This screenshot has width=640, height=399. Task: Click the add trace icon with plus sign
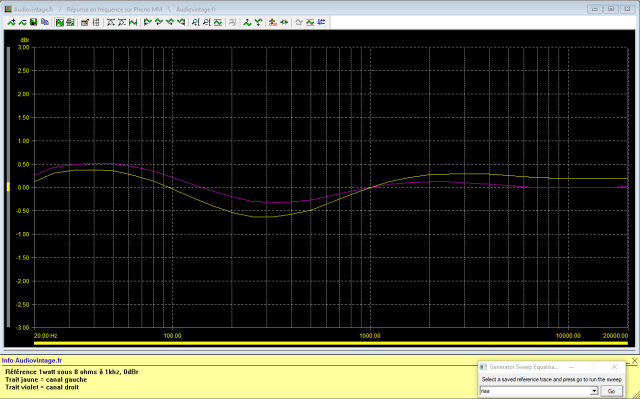pos(12,22)
